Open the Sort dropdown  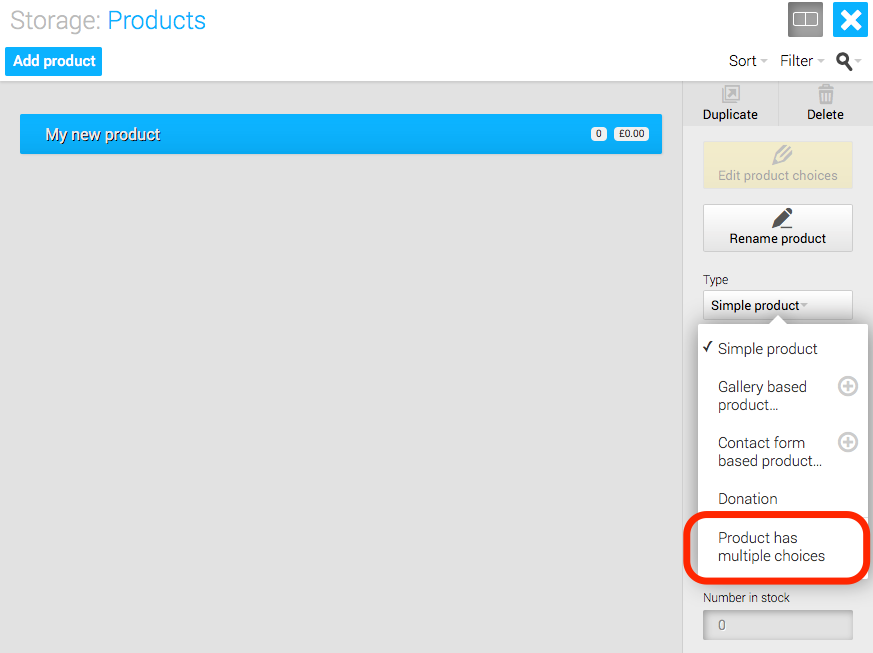click(x=748, y=61)
